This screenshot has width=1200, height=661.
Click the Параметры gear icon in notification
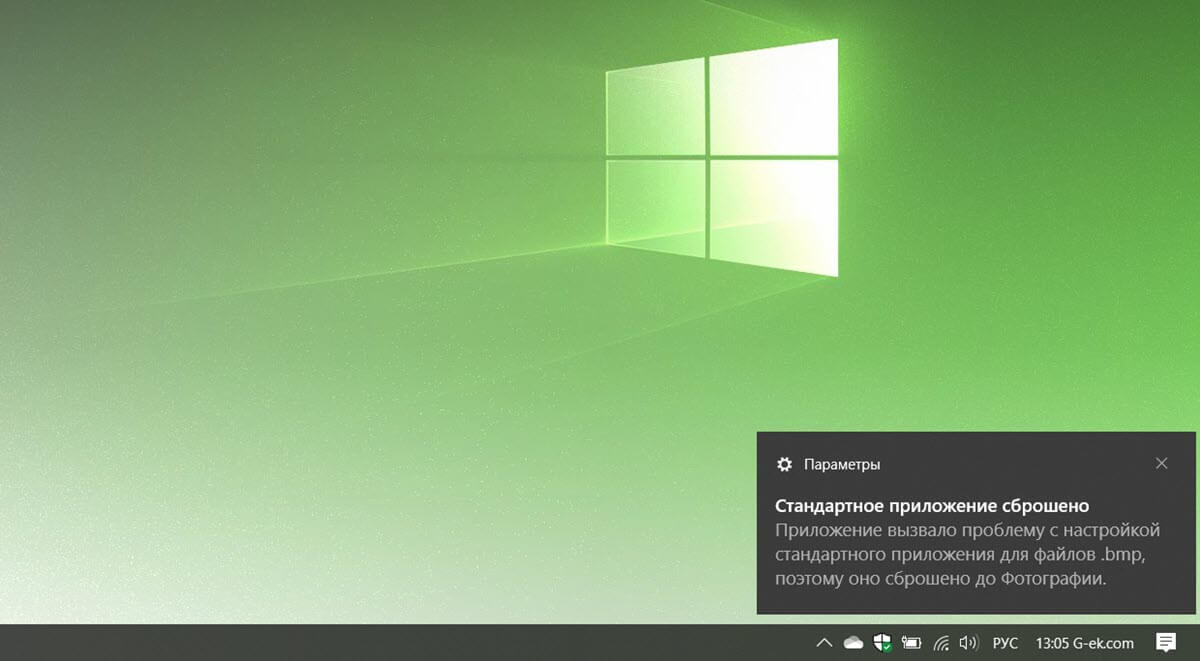[785, 464]
